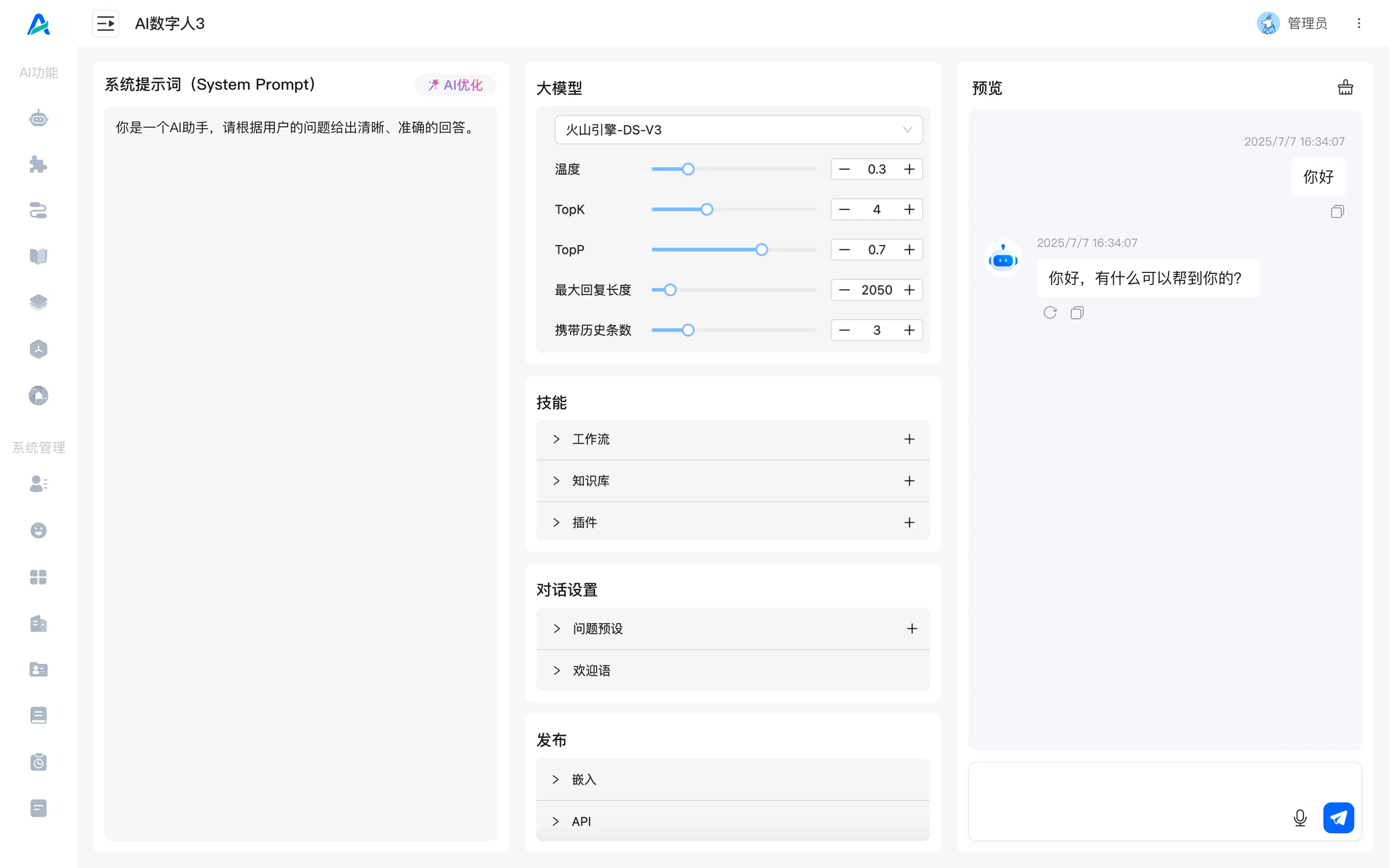Copy the user message '你好'
1389x868 pixels.
[x=1337, y=212]
